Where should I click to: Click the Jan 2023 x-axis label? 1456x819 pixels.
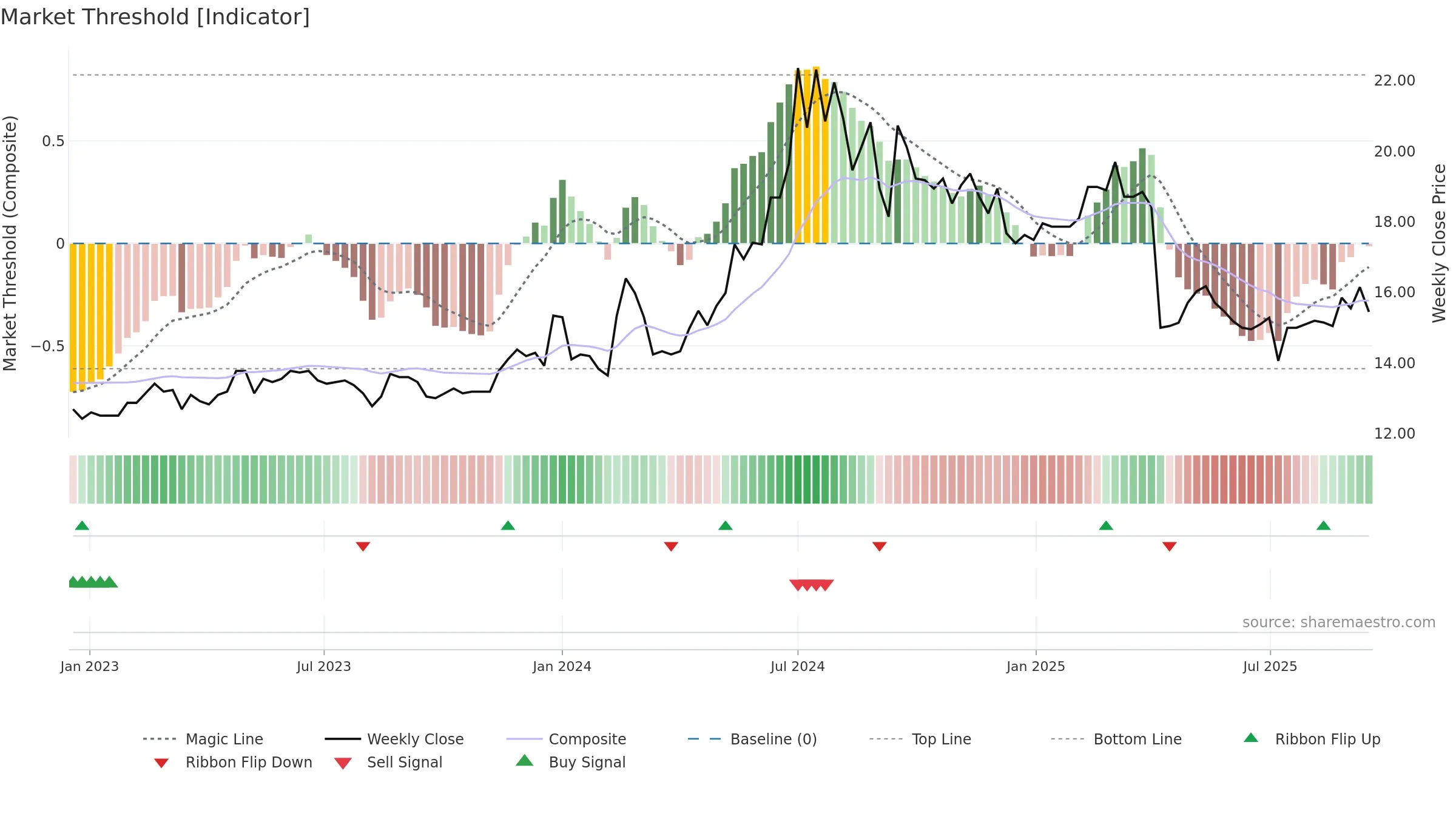90,666
